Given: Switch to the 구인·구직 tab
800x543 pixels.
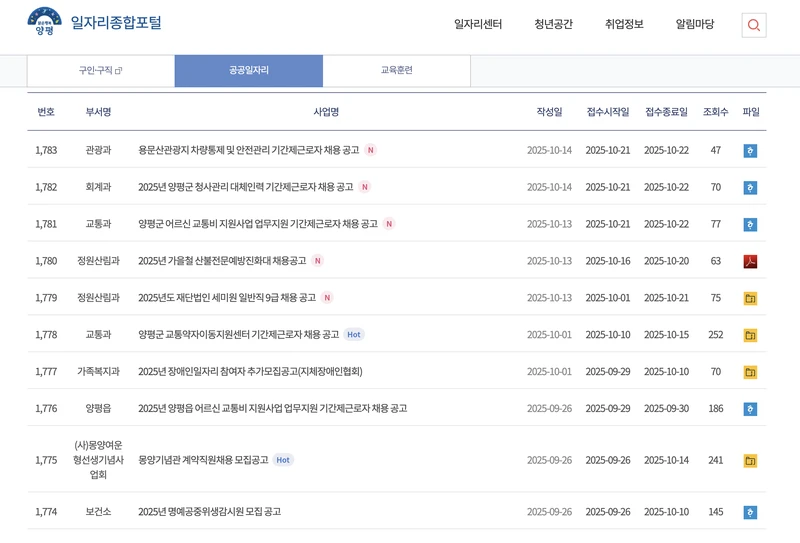Looking at the screenshot, I should [x=100, y=71].
